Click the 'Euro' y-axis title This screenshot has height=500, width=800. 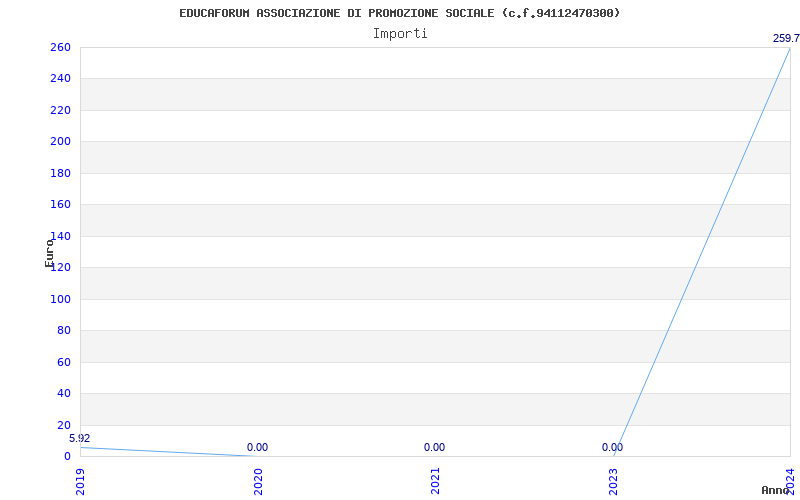49,253
